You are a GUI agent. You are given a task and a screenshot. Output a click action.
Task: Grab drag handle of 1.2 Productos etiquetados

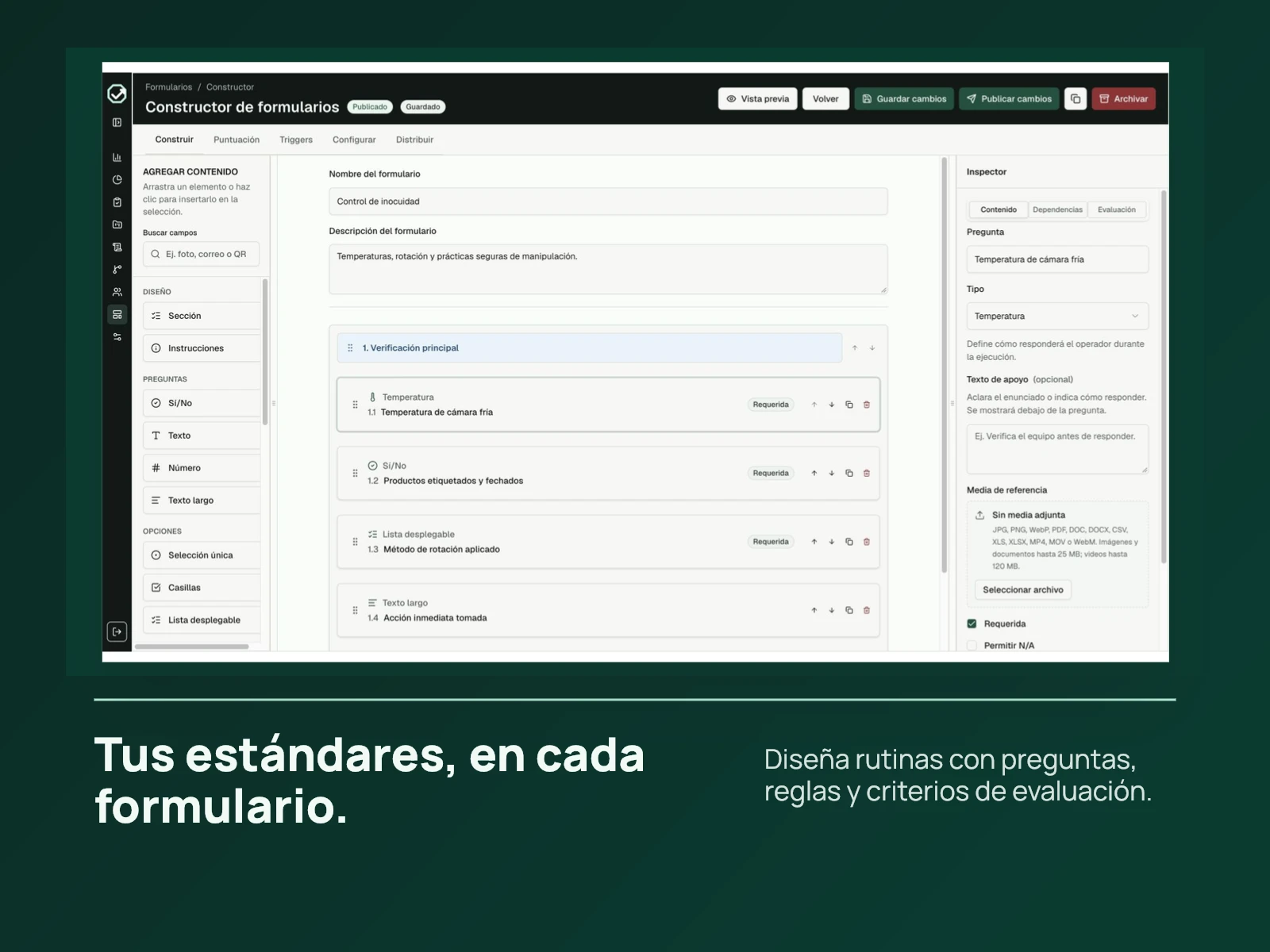[x=355, y=474]
